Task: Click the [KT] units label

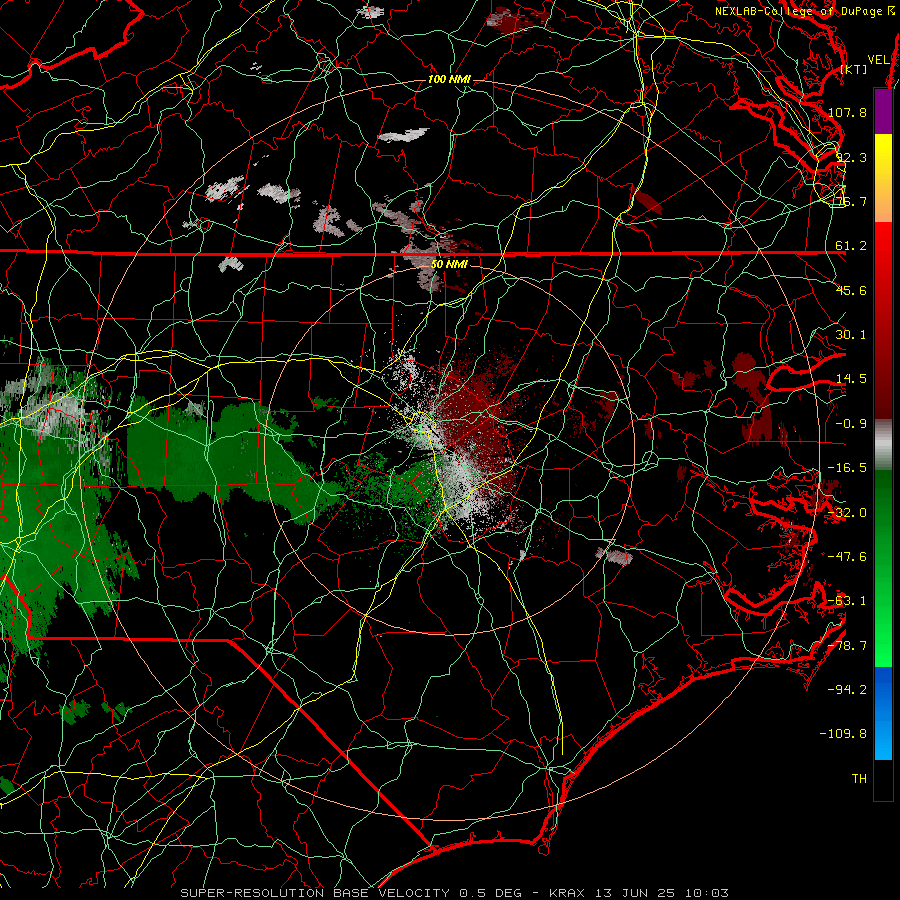Action: pyautogui.click(x=854, y=69)
